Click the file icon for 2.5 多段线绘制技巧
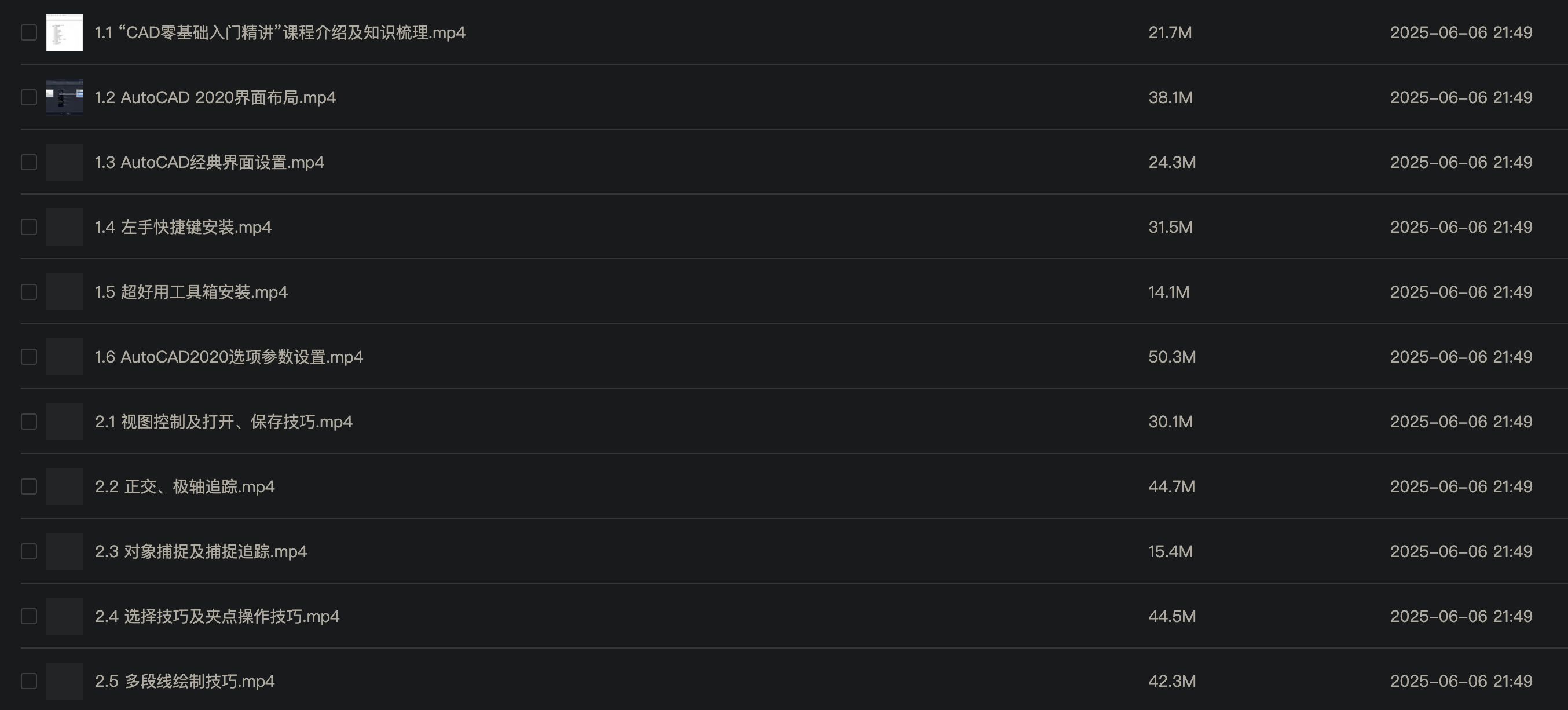 tap(64, 681)
